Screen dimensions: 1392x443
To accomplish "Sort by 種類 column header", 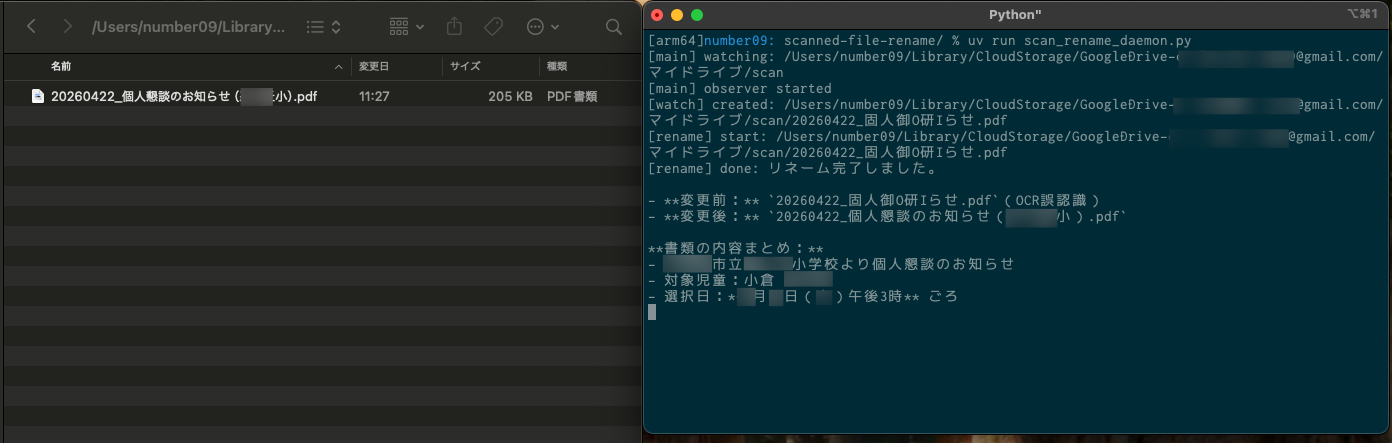I will pyautogui.click(x=557, y=67).
